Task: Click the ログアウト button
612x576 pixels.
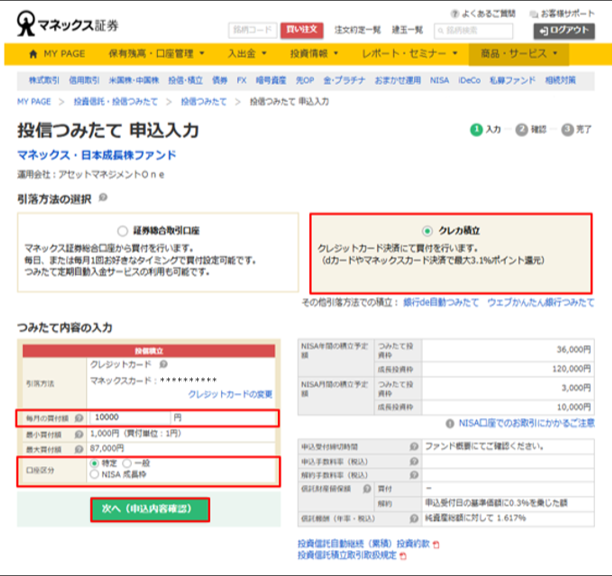Action: click(x=564, y=31)
